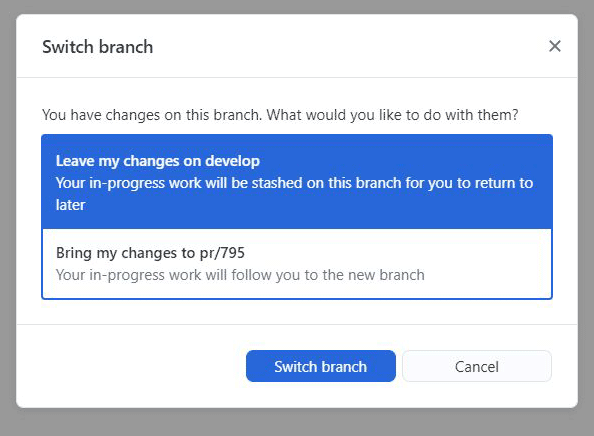Choose Bring my changes to pr/795
The image size is (594, 436).
coord(297,264)
